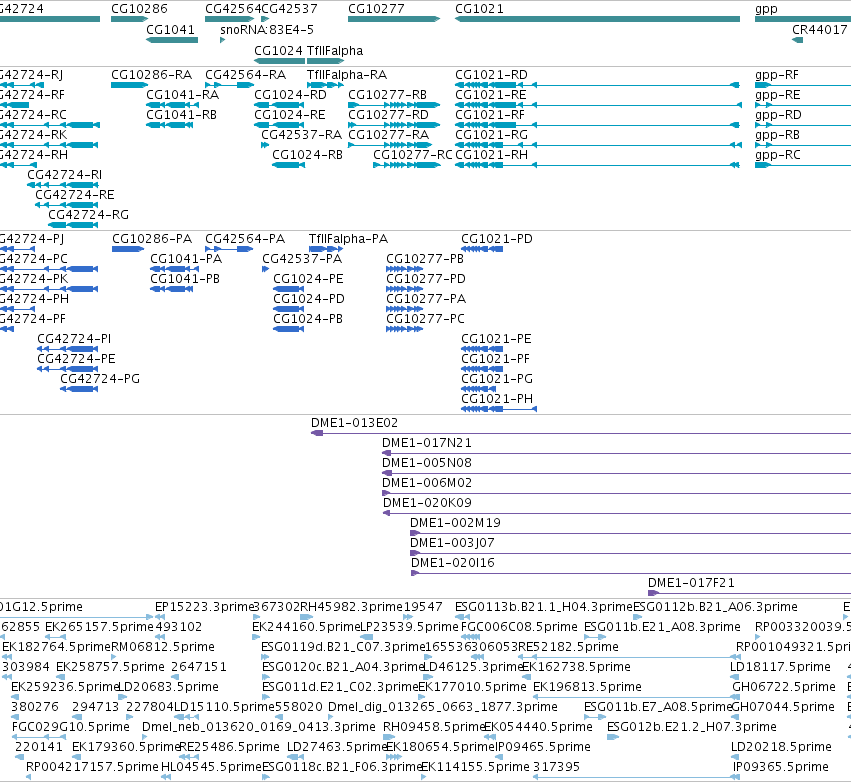Select the long CG1021 gene bar
The height and width of the screenshot is (782, 851).
[597, 19]
